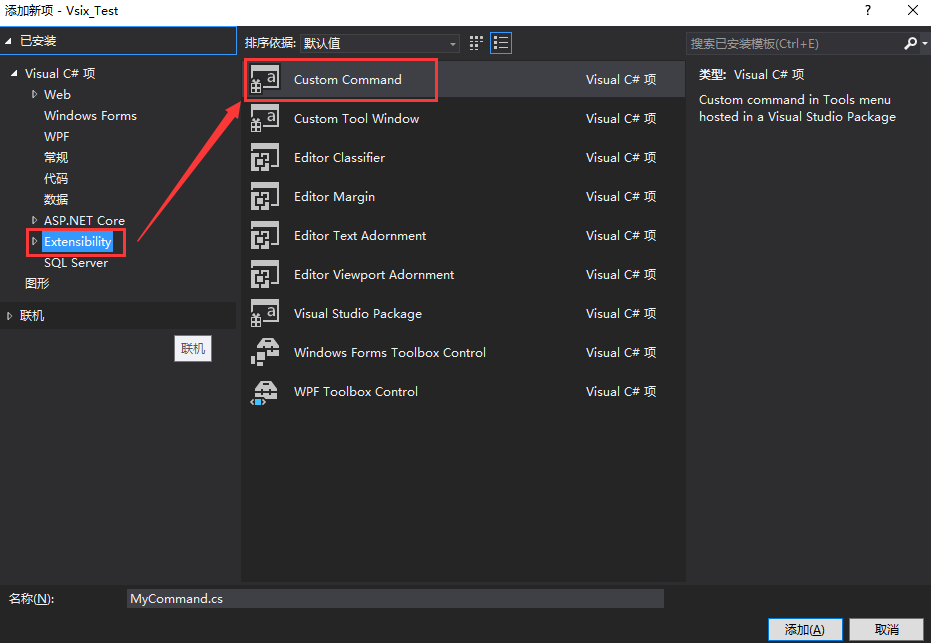The height and width of the screenshot is (643, 931).
Task: Select the 代码 category
Action: (x=56, y=178)
